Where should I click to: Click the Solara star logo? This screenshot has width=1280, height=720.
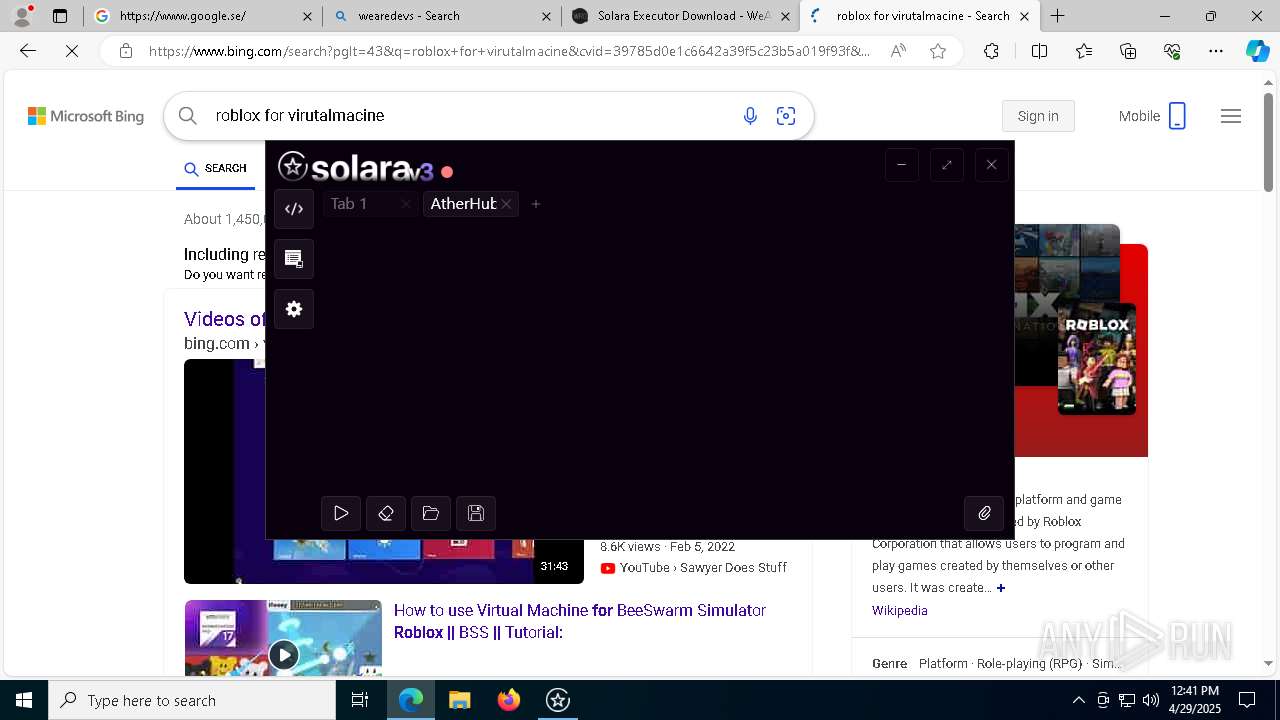293,167
